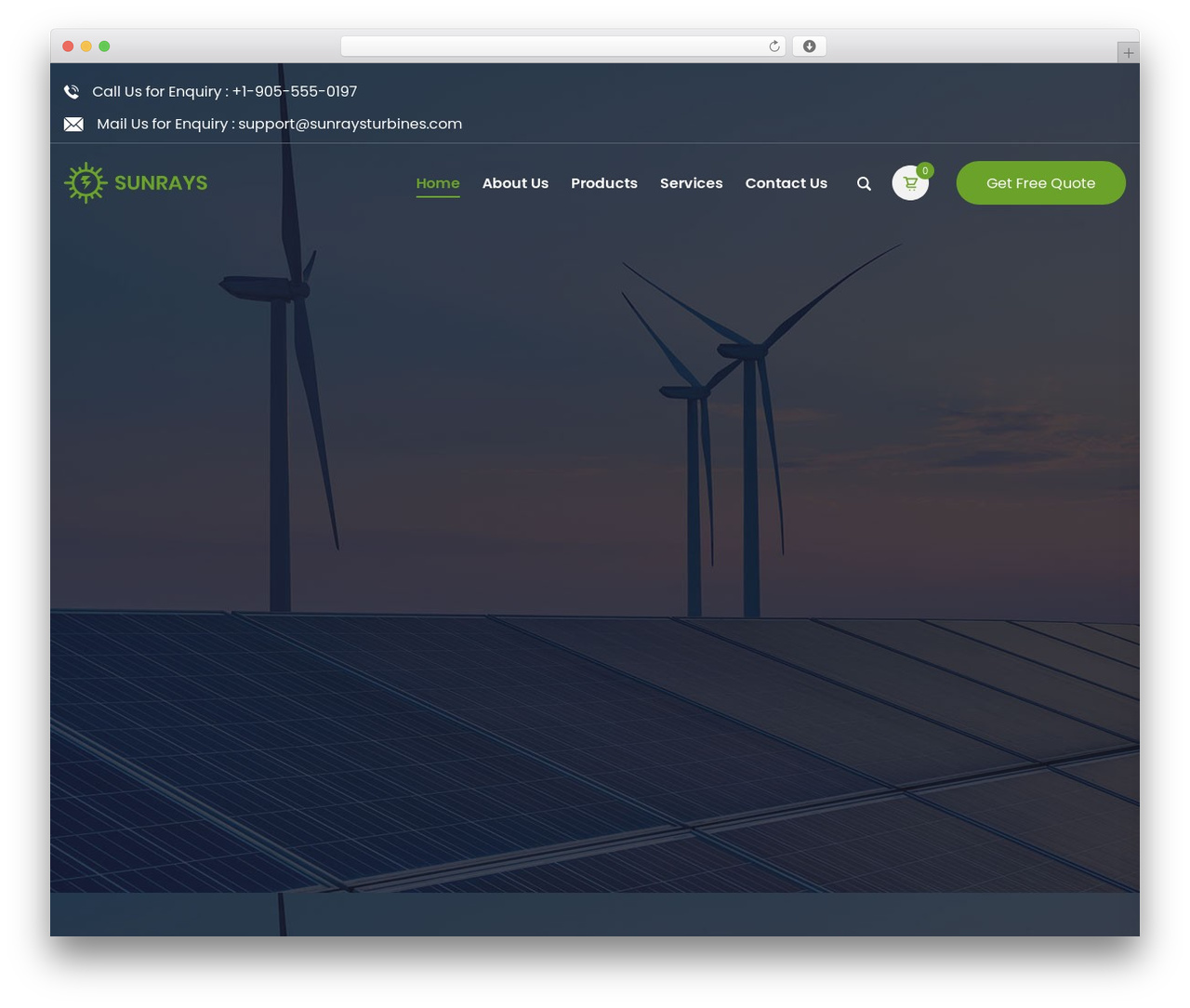Visit the Contact Us page
Screen dimensions: 1190x1008
point(786,183)
